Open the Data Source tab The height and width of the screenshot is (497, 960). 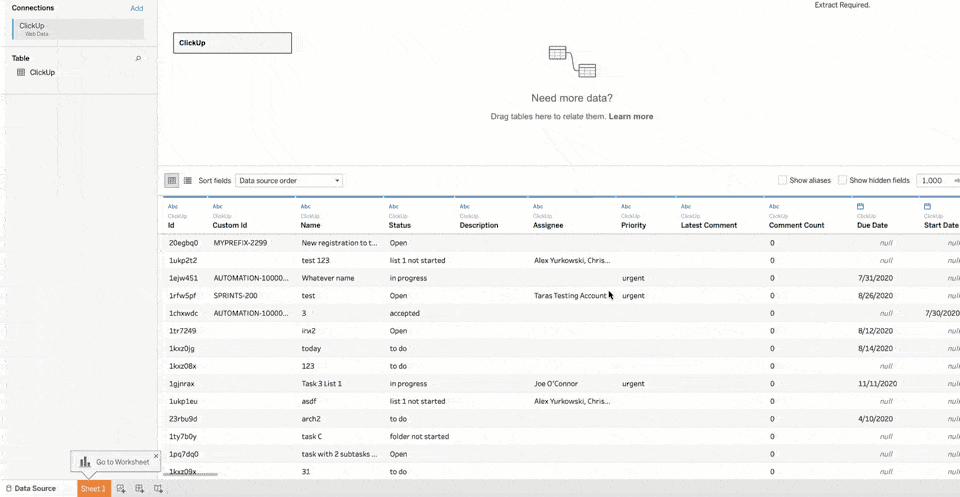tap(31, 489)
